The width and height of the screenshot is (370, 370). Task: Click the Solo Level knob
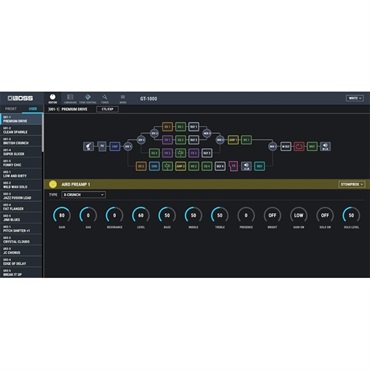point(351,215)
